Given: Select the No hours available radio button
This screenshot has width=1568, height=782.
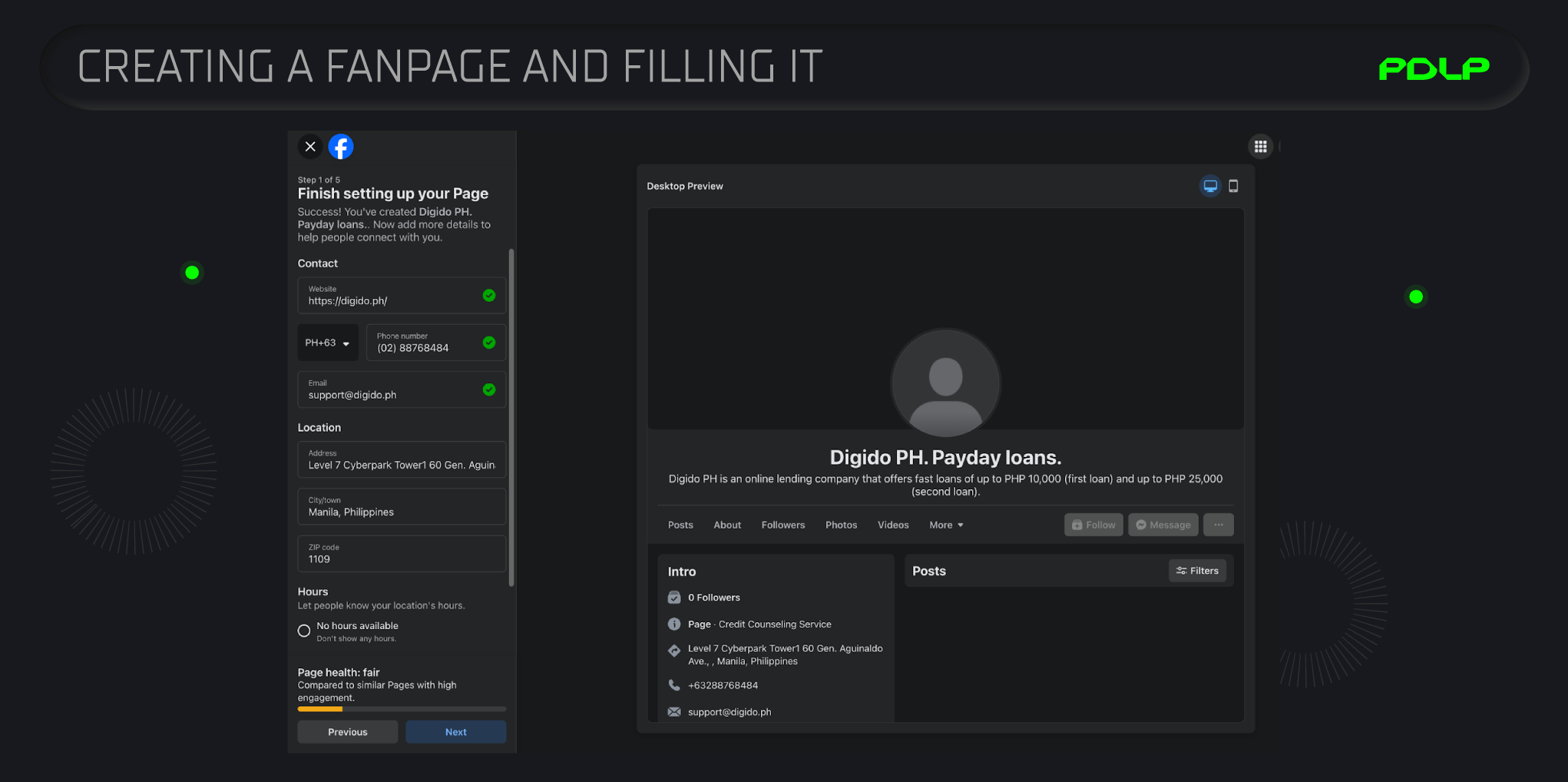Looking at the screenshot, I should (x=304, y=631).
